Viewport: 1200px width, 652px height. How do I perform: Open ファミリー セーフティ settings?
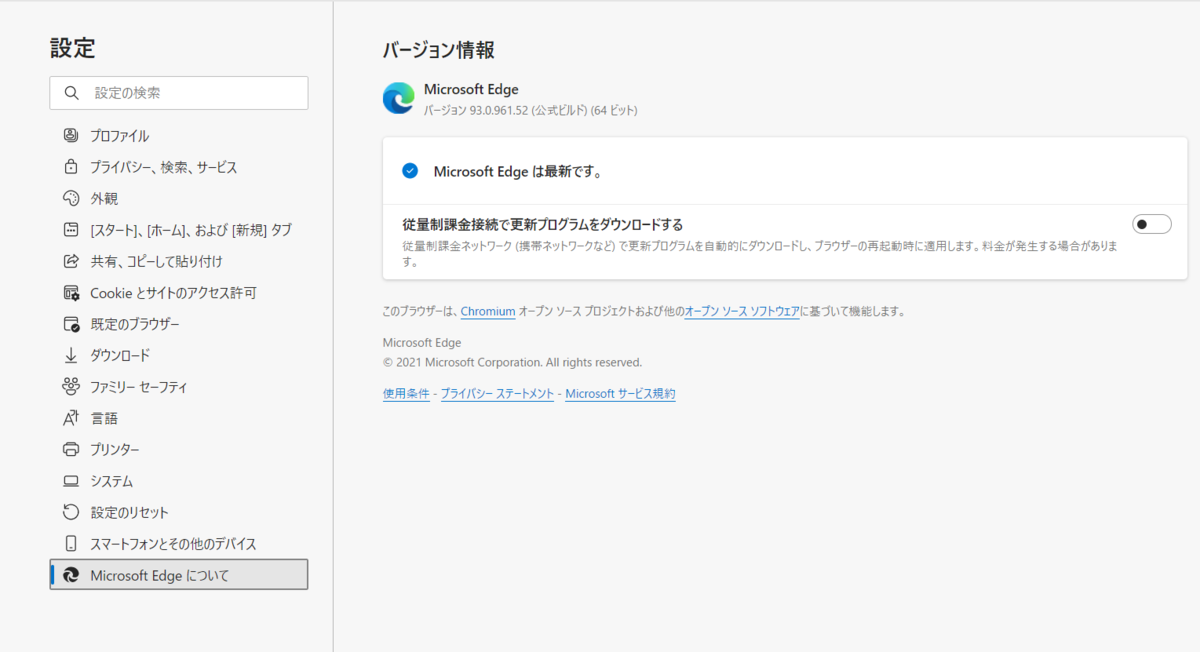click(179, 386)
